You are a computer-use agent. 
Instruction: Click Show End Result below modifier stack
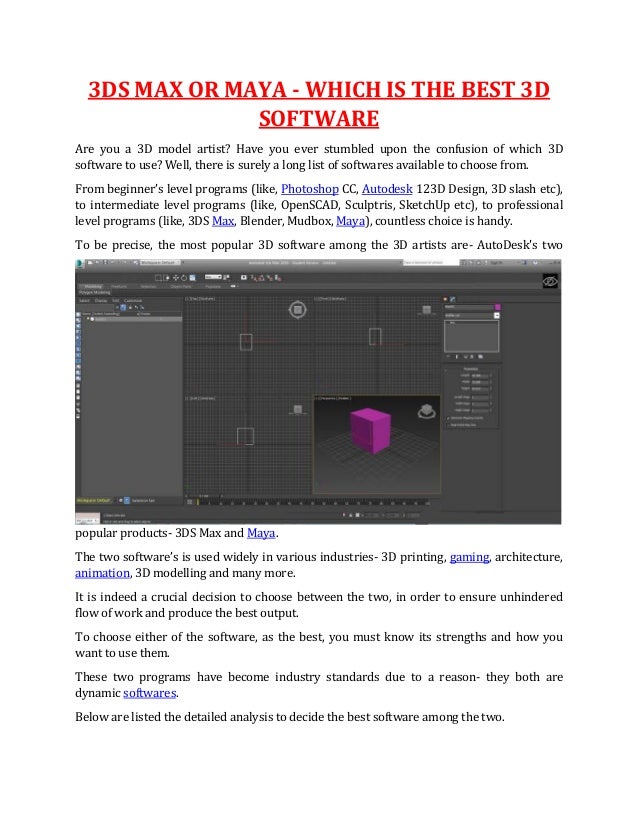tap(457, 357)
